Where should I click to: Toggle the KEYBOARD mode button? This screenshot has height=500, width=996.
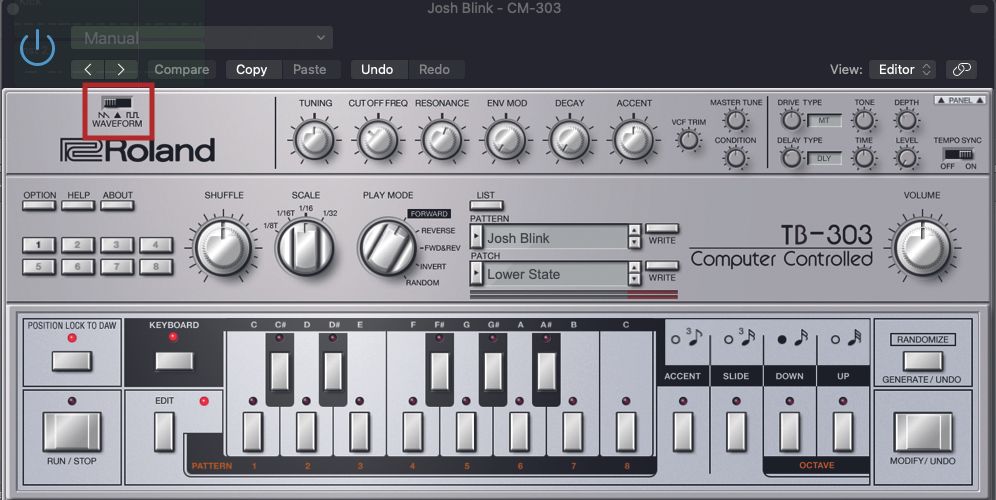click(174, 361)
